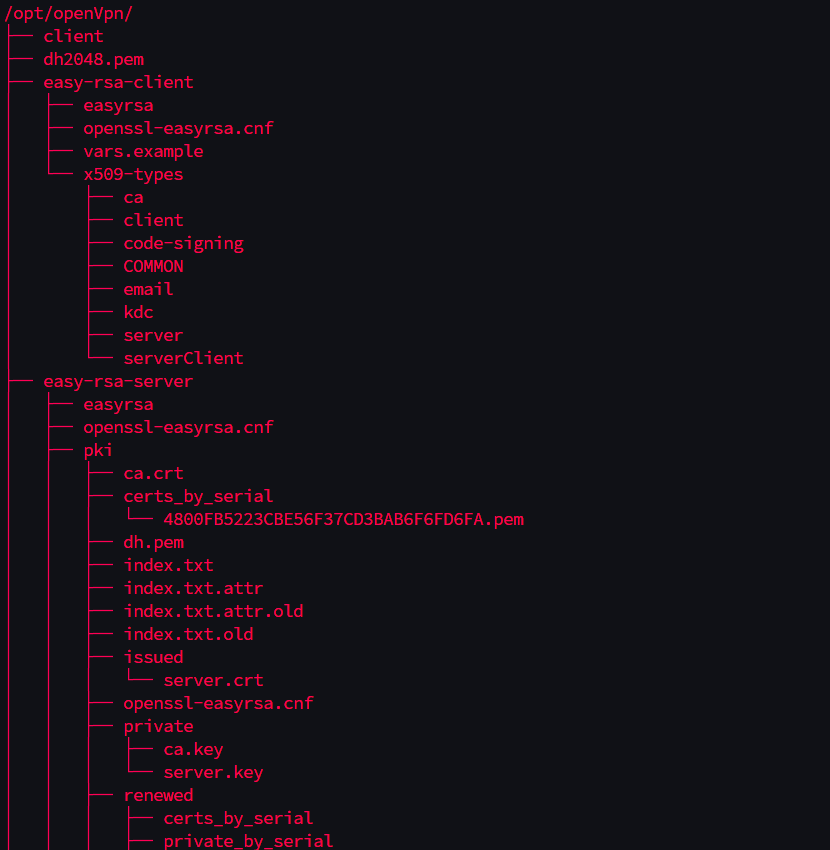The height and width of the screenshot is (850, 830).
Task: Click index.txt.attr.old entry
Action: coord(213,611)
